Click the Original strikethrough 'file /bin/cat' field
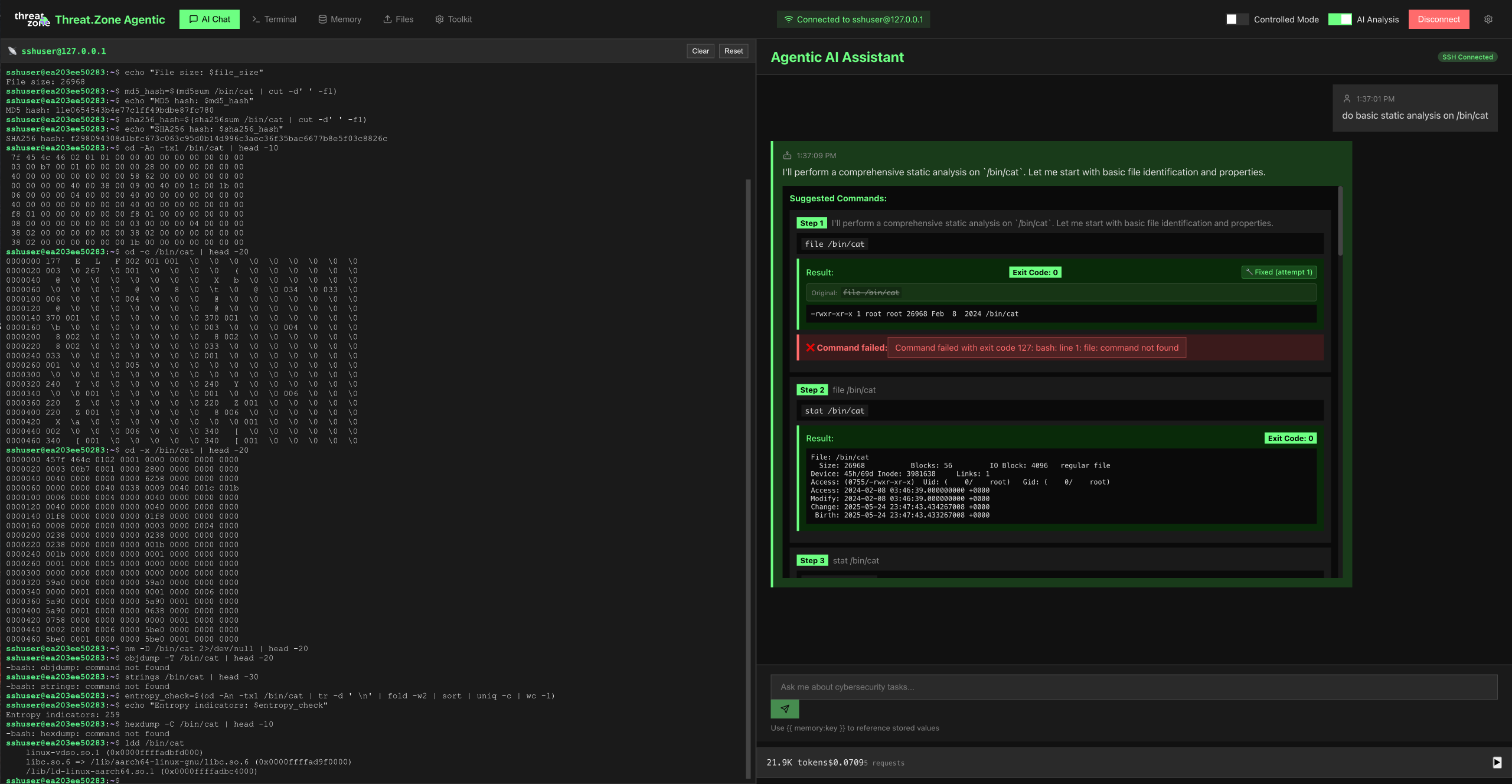Image resolution: width=1512 pixels, height=784 pixels. [x=1061, y=293]
